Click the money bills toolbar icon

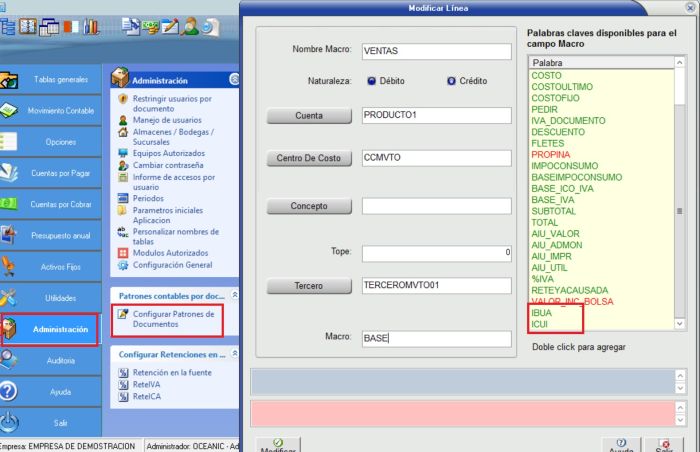click(x=150, y=24)
